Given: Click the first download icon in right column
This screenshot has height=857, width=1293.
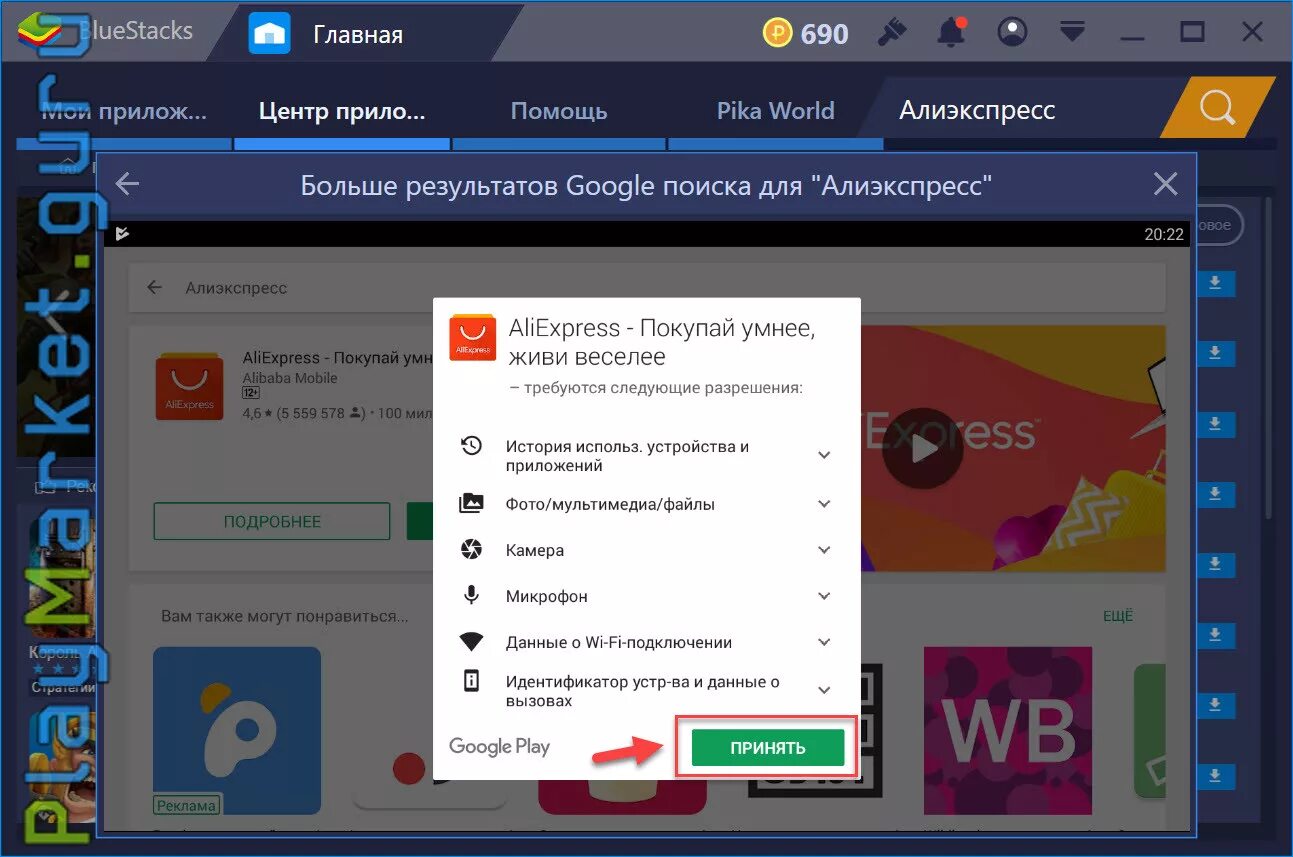Looking at the screenshot, I should point(1215,283).
